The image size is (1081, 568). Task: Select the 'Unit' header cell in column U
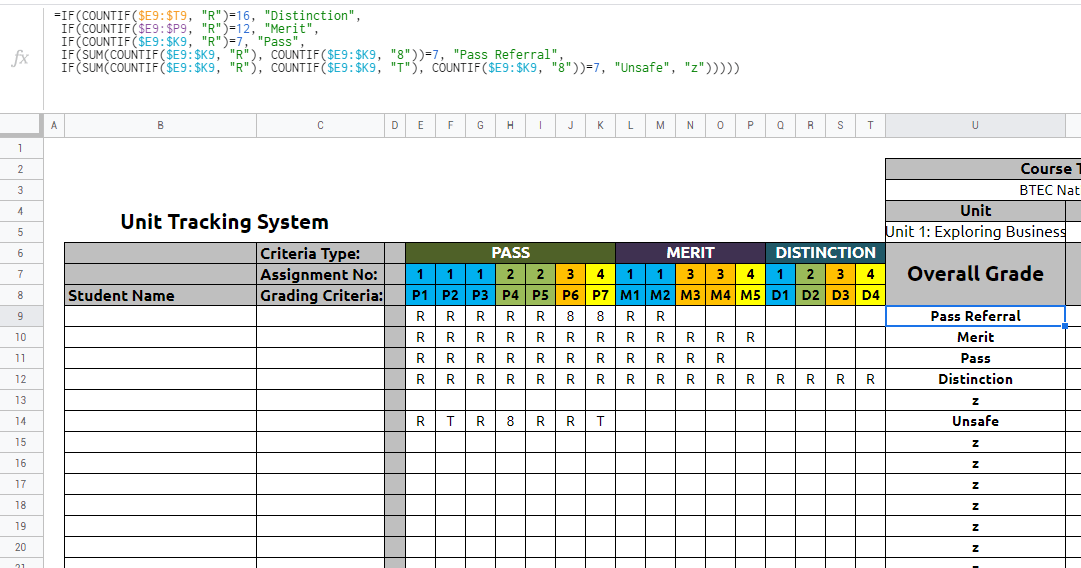(x=975, y=211)
